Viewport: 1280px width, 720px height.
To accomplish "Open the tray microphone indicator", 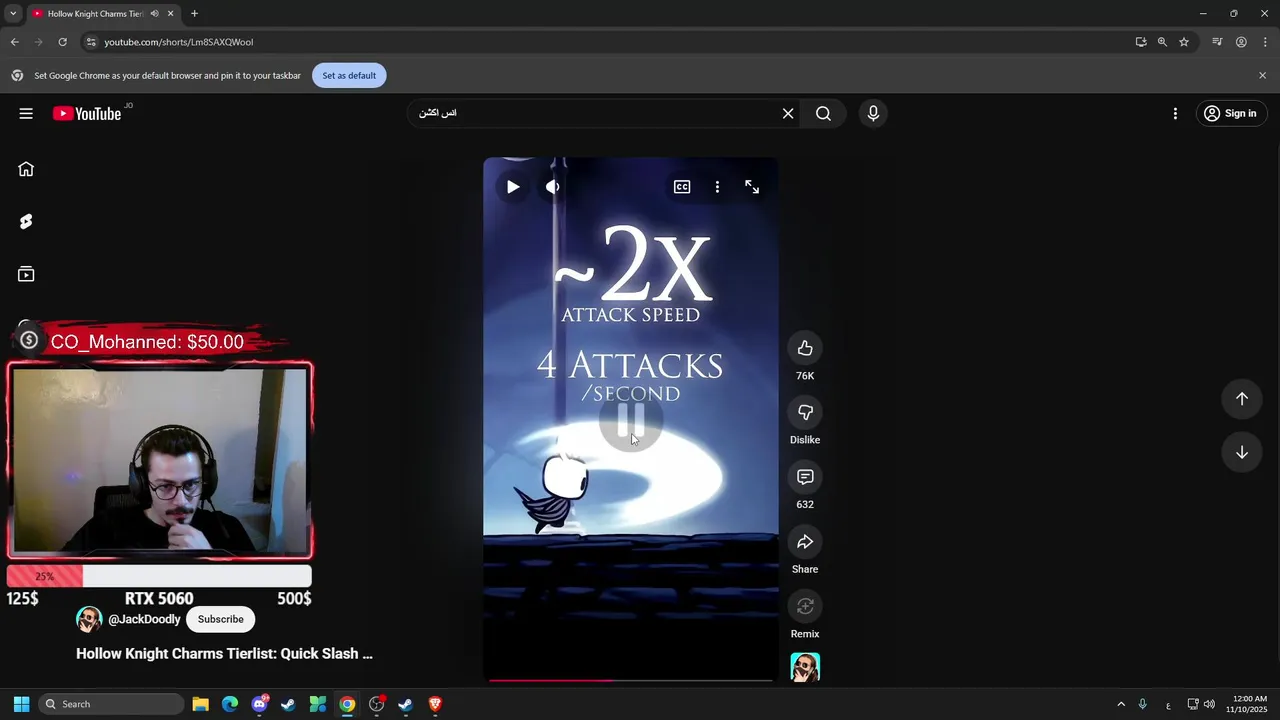I will click(x=1142, y=704).
